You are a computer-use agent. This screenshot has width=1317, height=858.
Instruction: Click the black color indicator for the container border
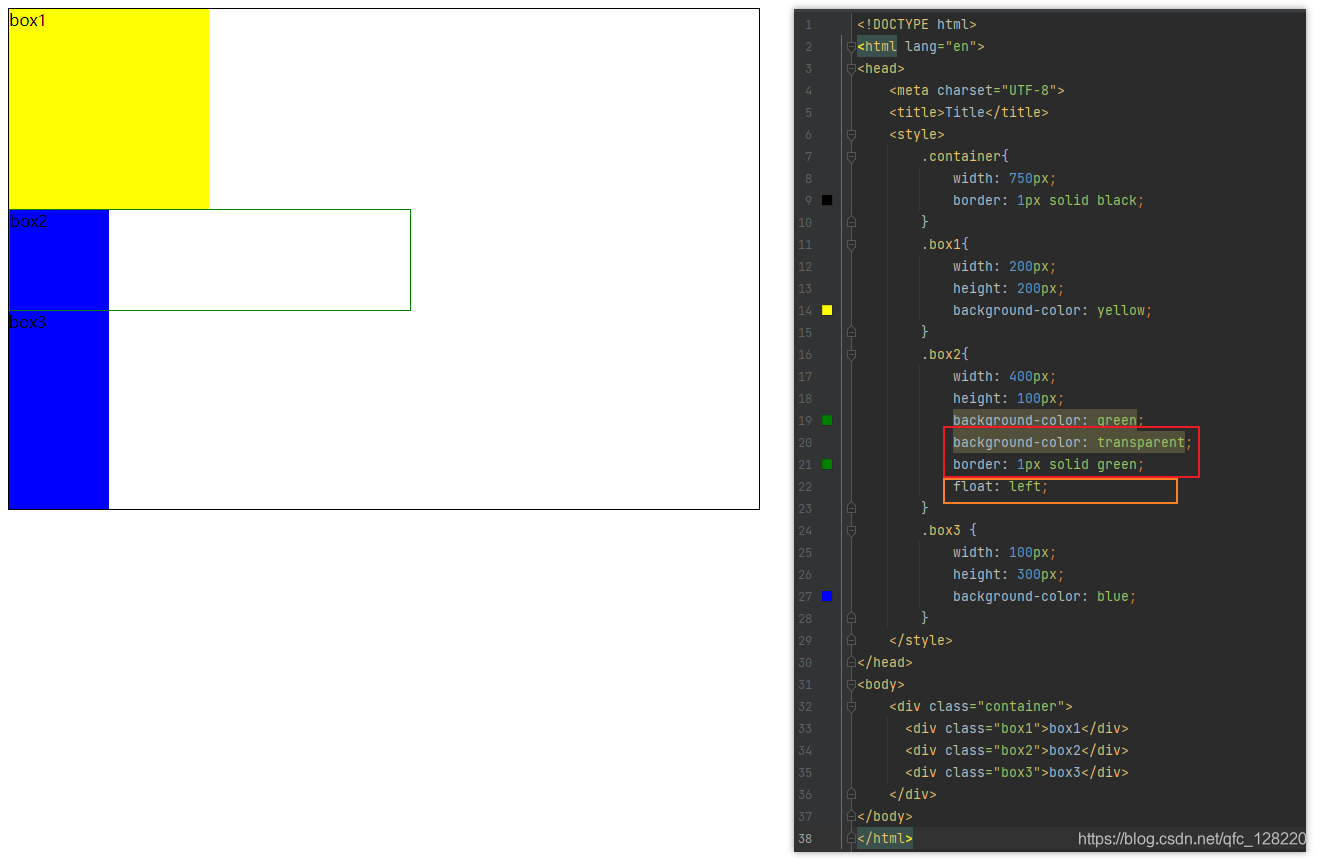826,199
